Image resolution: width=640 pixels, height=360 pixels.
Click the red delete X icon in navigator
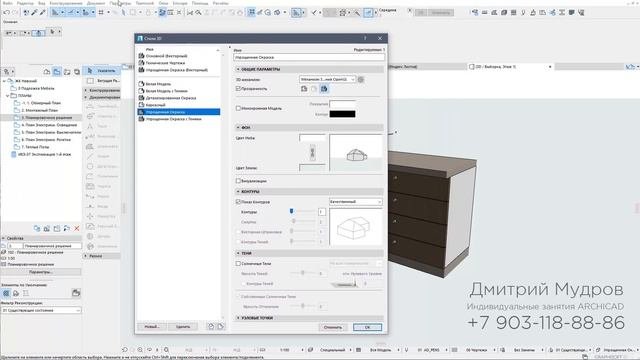(77, 229)
